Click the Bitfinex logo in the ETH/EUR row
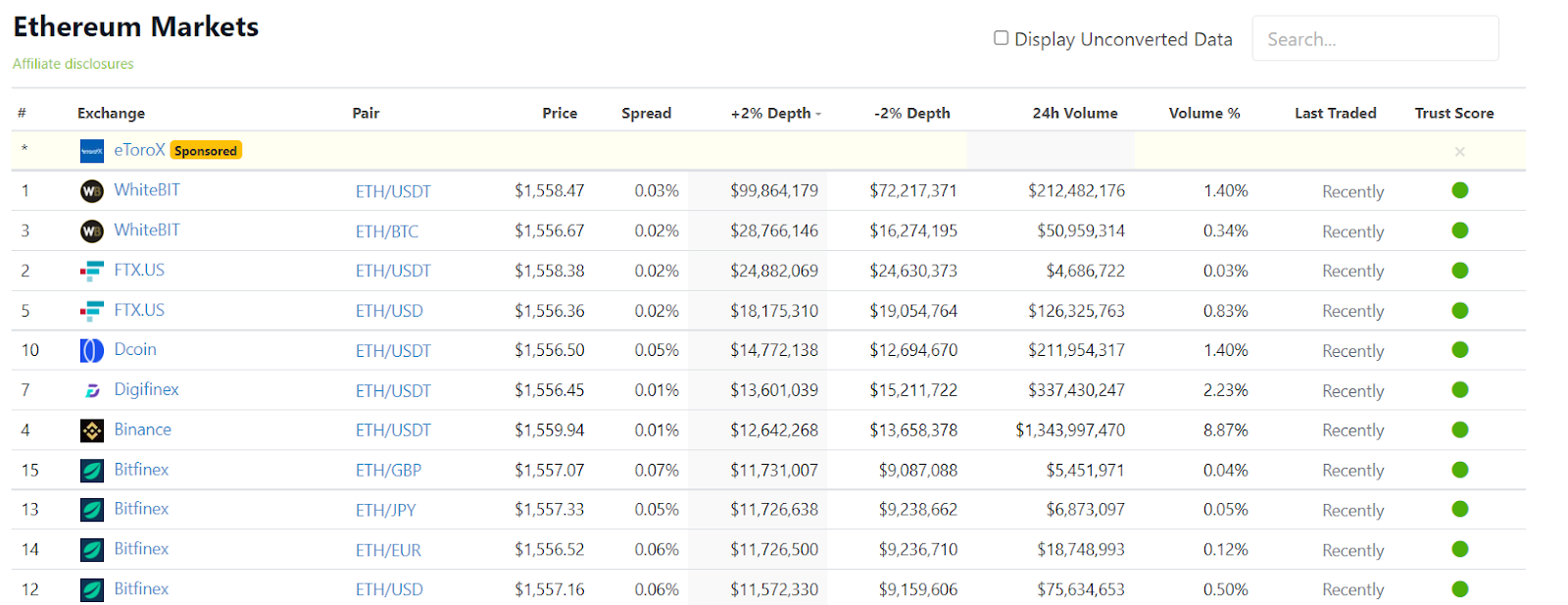The height and width of the screenshot is (605, 1568). [x=91, y=550]
